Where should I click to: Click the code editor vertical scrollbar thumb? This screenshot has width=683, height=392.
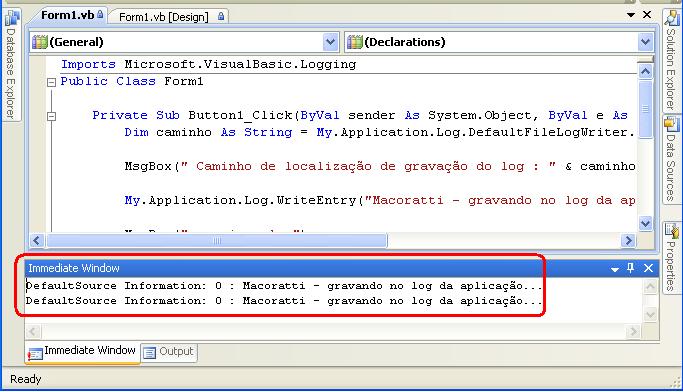tap(646, 109)
